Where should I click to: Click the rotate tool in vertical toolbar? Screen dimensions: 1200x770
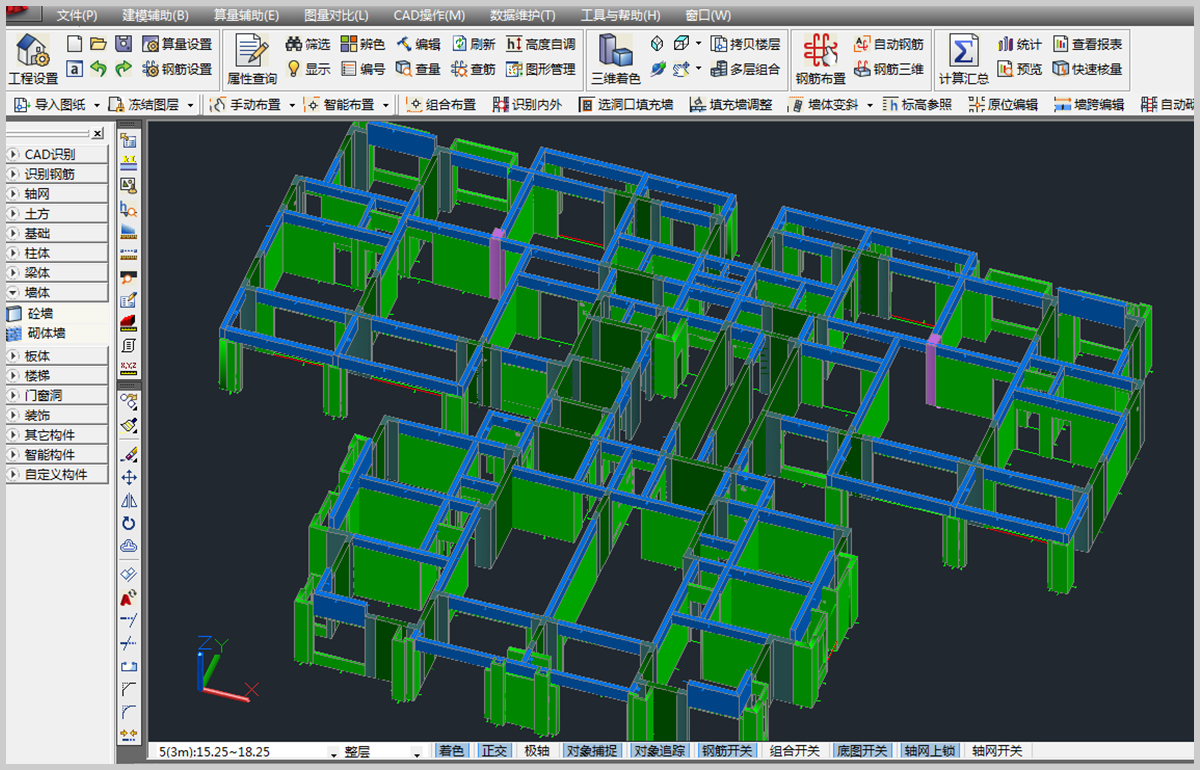[x=128, y=523]
